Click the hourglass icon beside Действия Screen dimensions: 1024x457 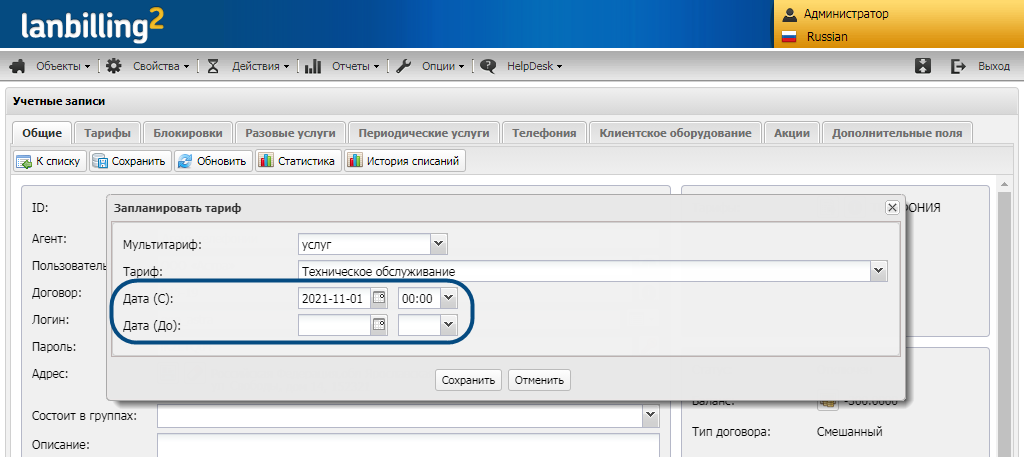pyautogui.click(x=213, y=66)
